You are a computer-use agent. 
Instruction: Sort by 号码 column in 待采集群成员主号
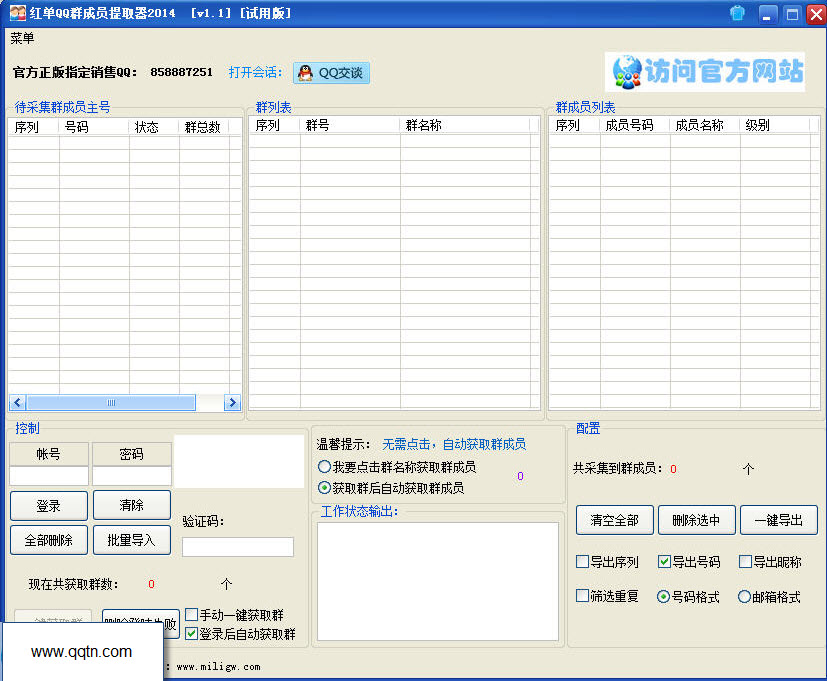[x=94, y=127]
